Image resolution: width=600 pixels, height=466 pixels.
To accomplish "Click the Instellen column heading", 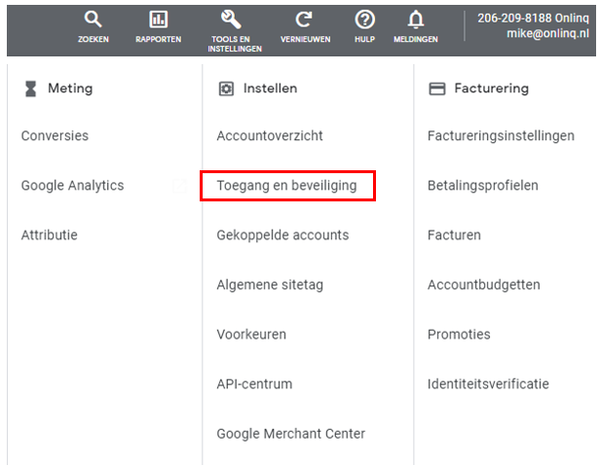I will click(x=270, y=89).
